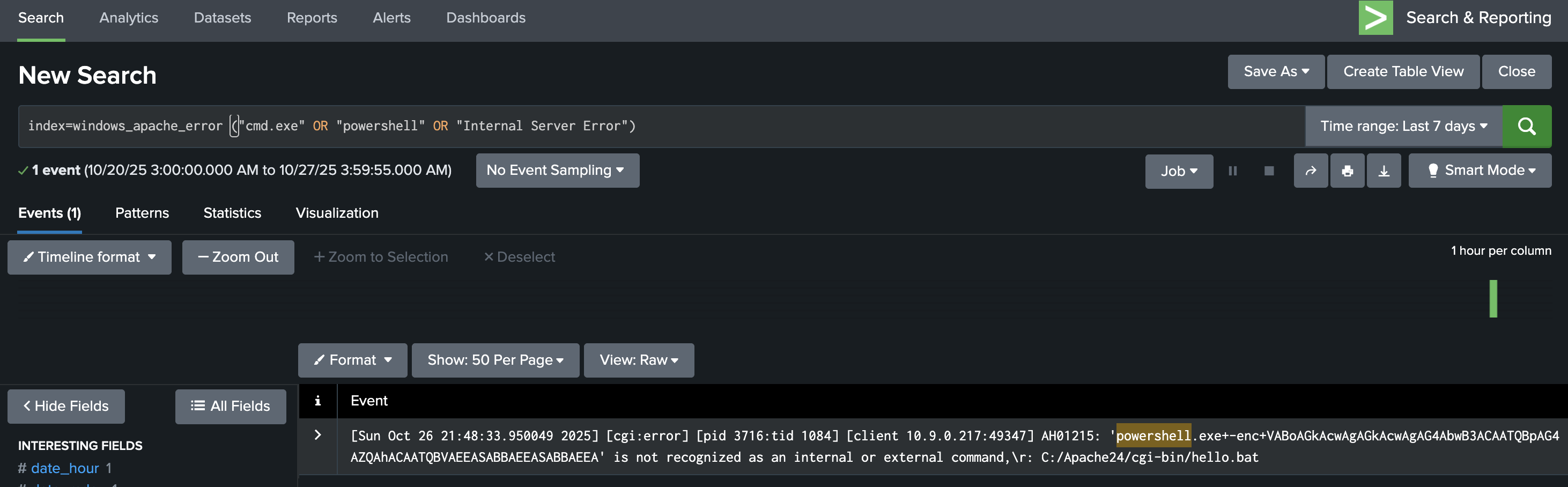Click inside the search query field
Screen dimensions: 1568x487
click(x=852, y=126)
